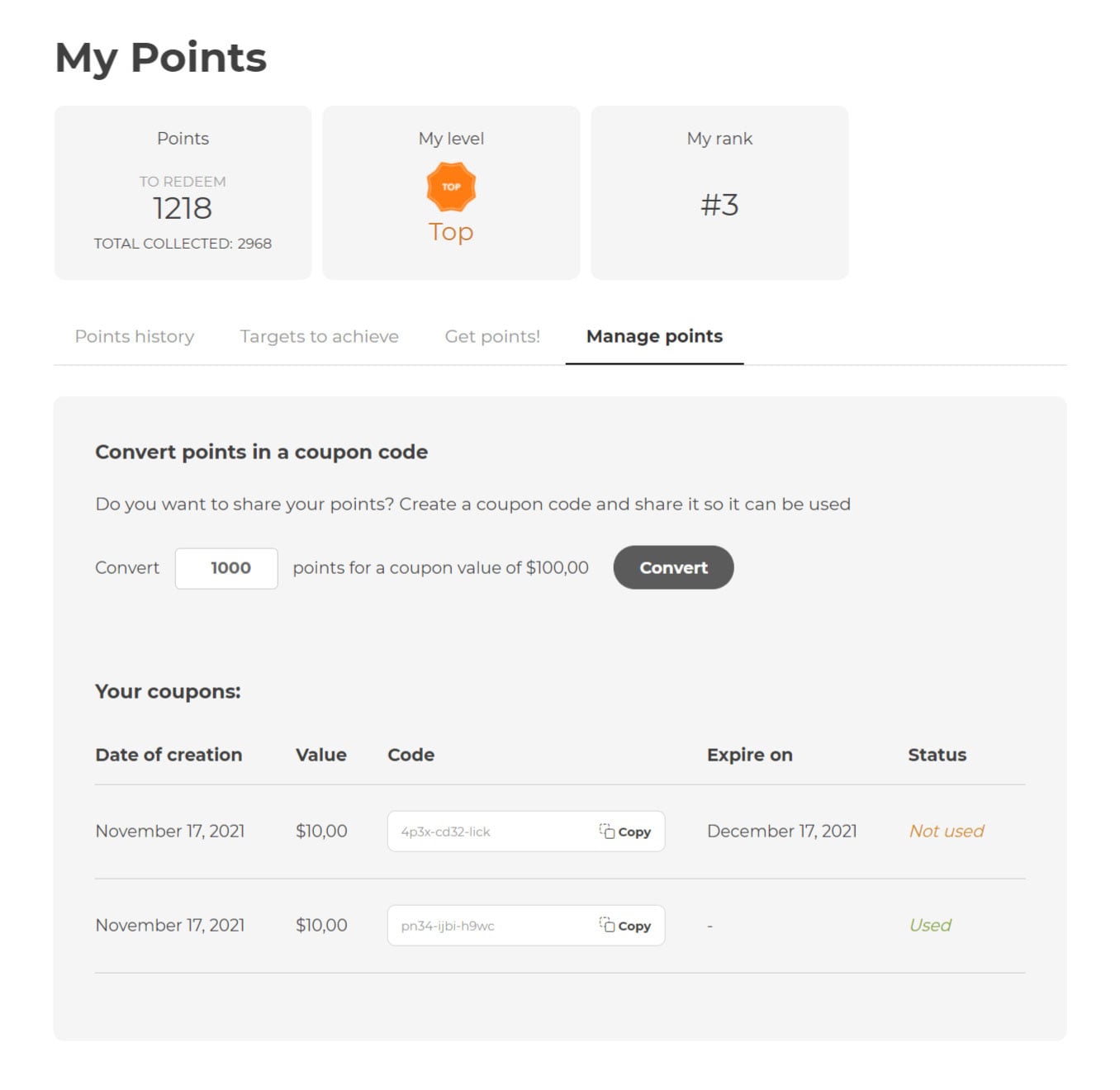Screen dimensions: 1120x1090
Task: Click the #3 rank number
Action: tap(719, 205)
